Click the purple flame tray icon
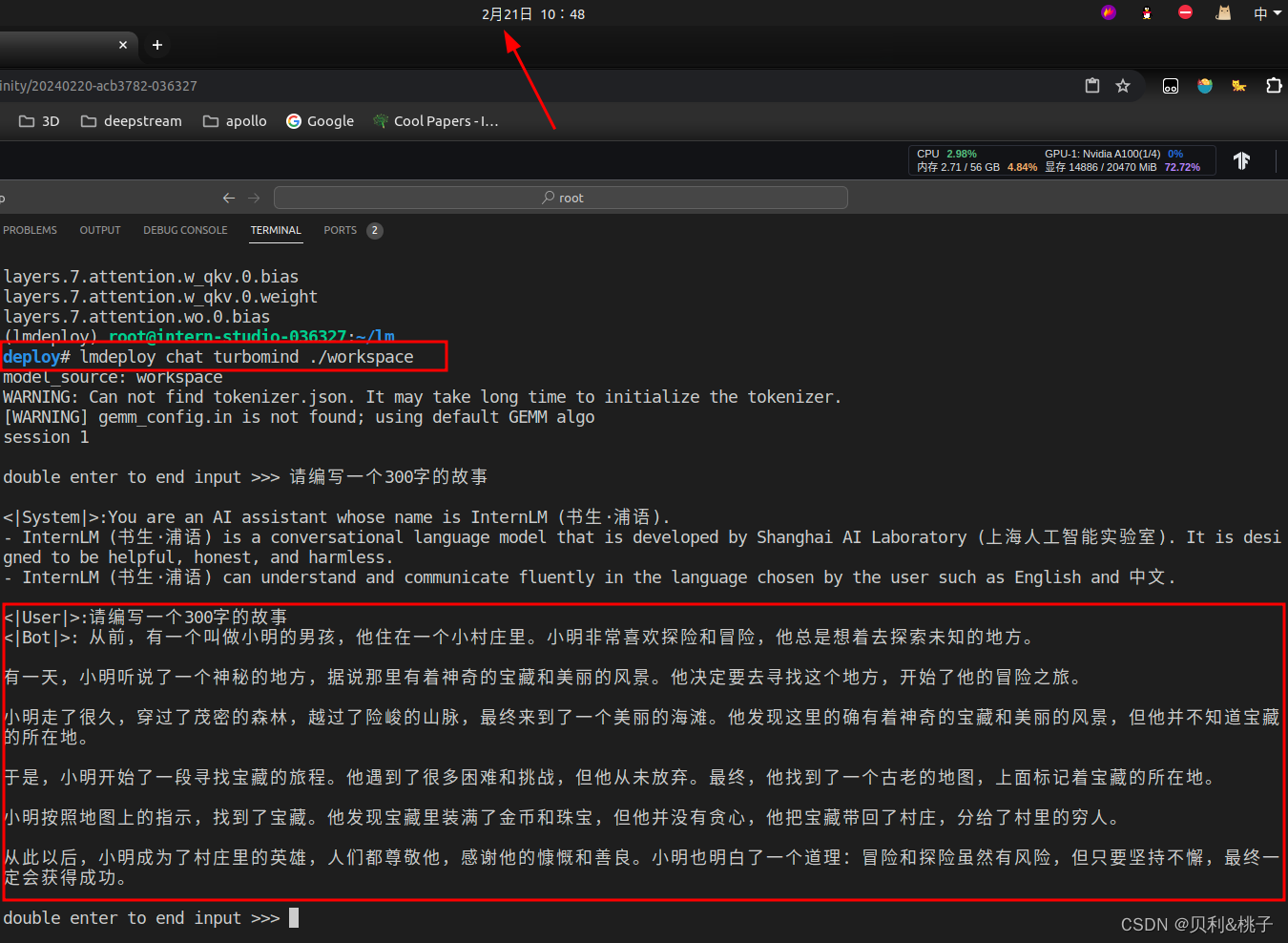The image size is (1288, 943). coord(1109,13)
